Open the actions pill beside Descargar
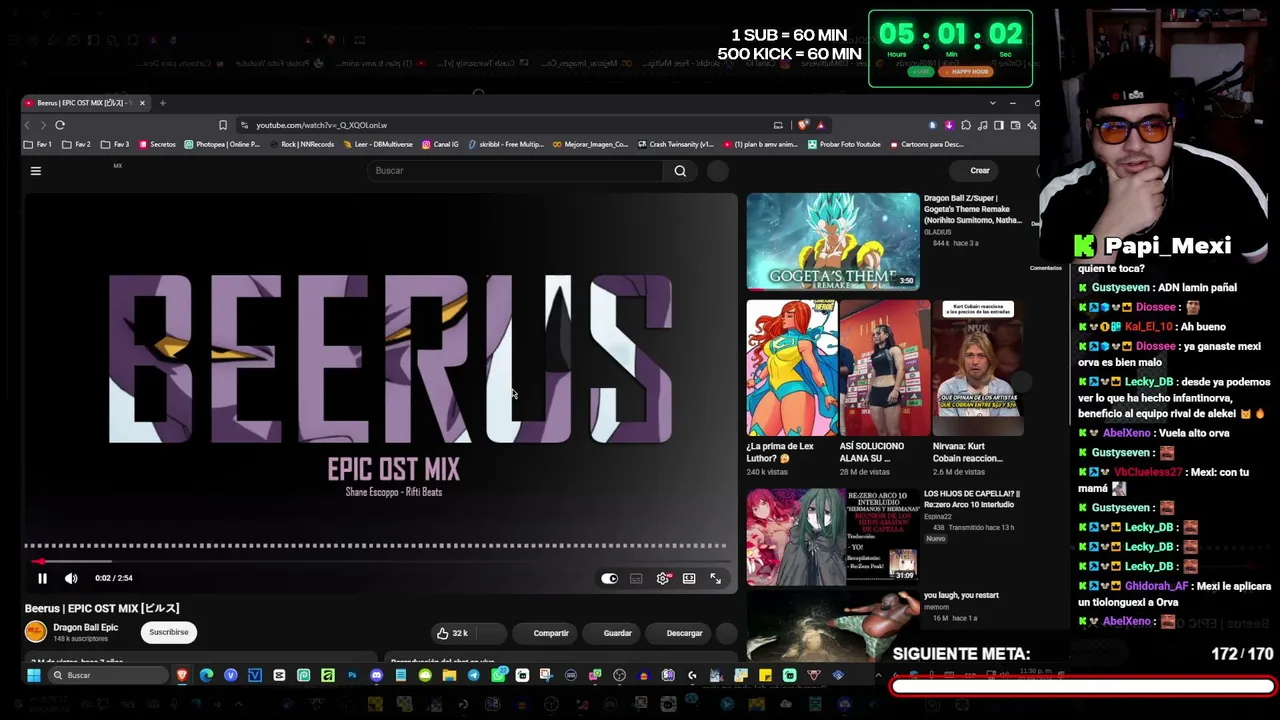This screenshot has width=1280, height=720. pyautogui.click(x=727, y=633)
